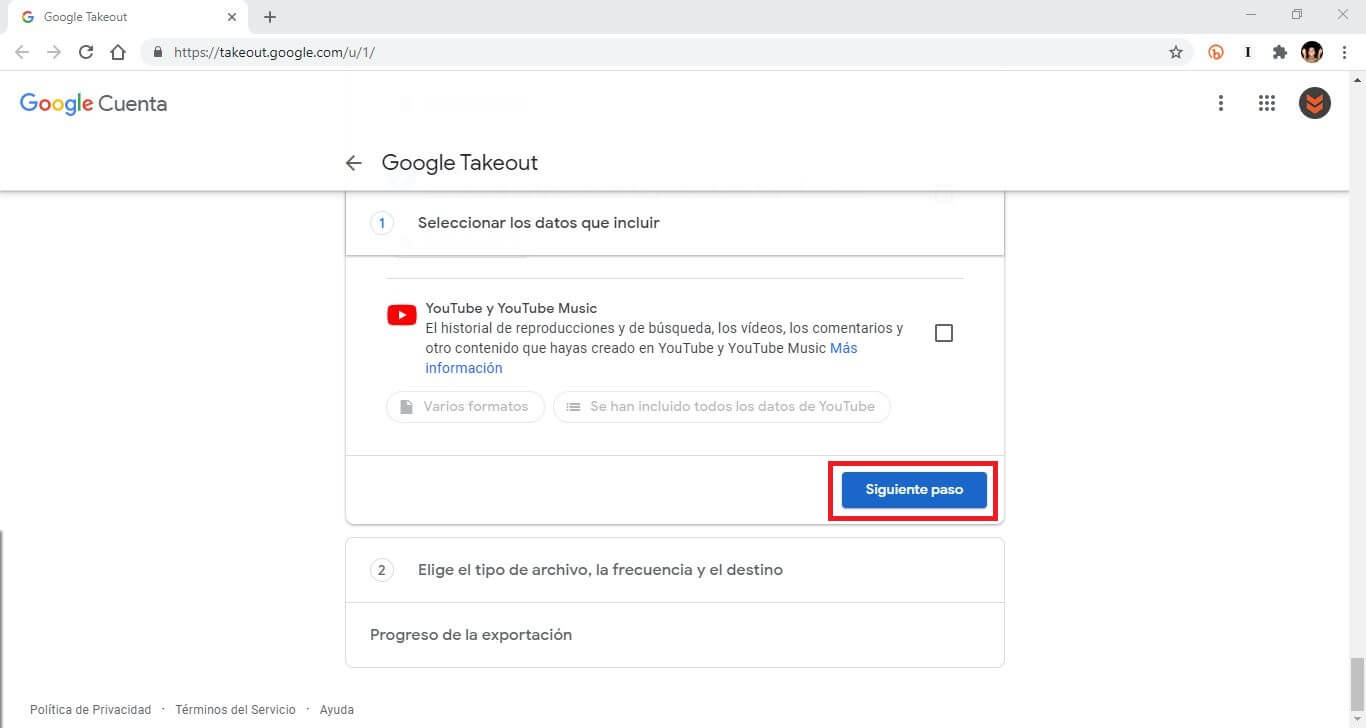Click the padlock site info icon
This screenshot has width=1366, height=728.
[158, 52]
